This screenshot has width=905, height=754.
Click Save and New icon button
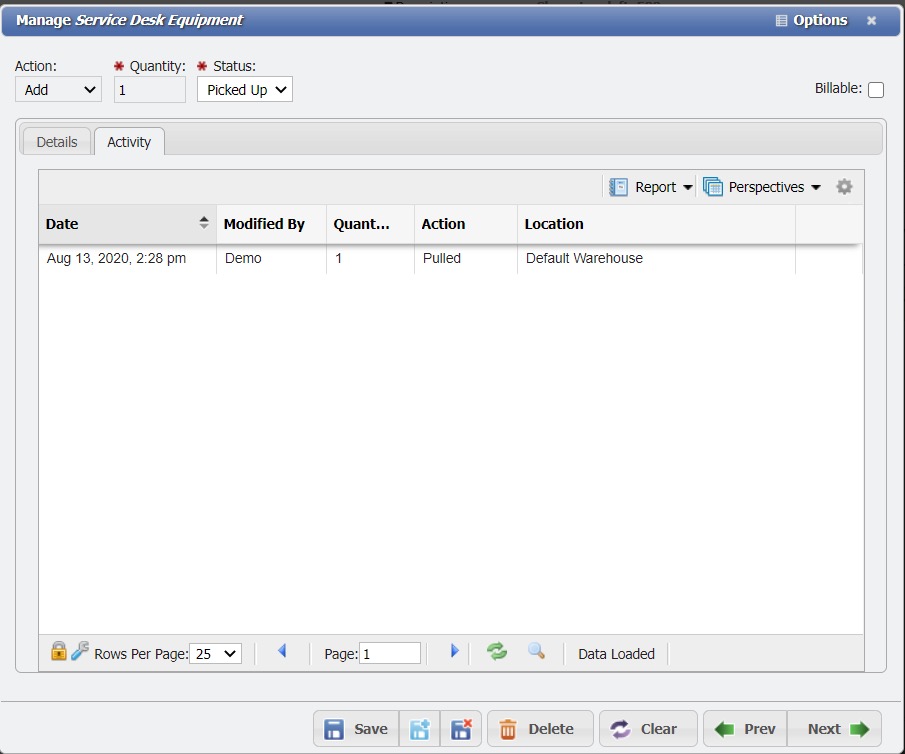tap(420, 729)
